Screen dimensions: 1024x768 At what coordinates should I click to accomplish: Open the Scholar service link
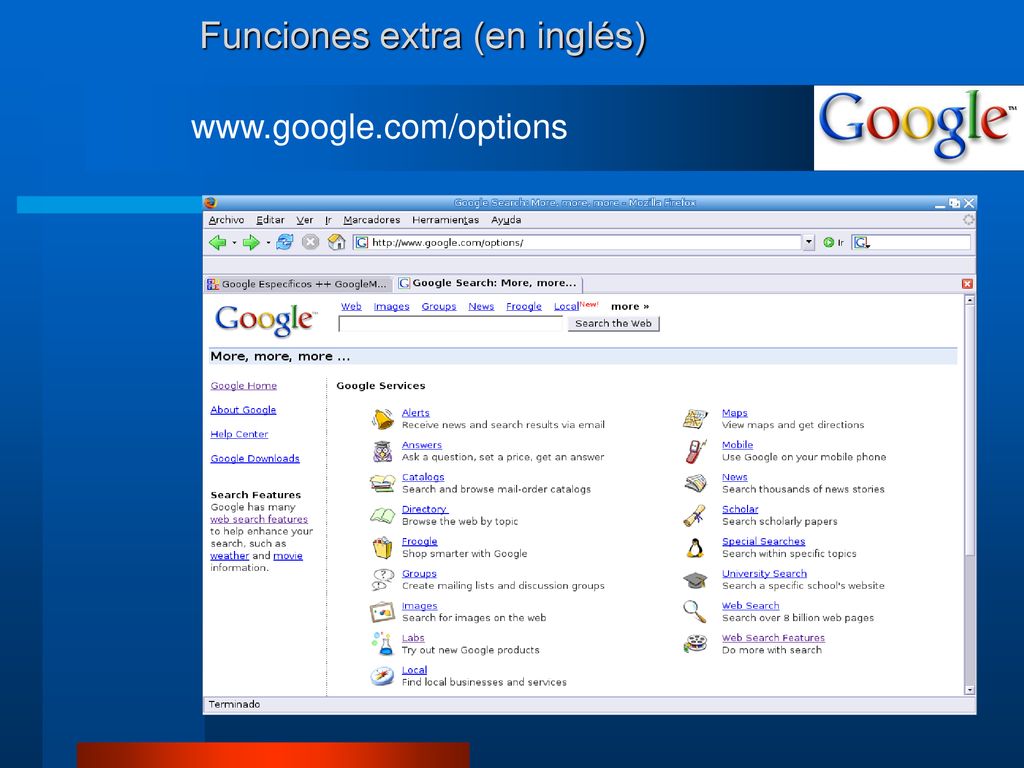pos(740,509)
